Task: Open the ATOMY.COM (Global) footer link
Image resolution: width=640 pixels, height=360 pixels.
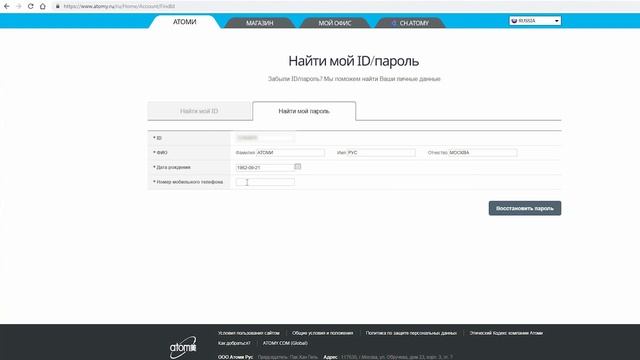Action: click(285, 343)
